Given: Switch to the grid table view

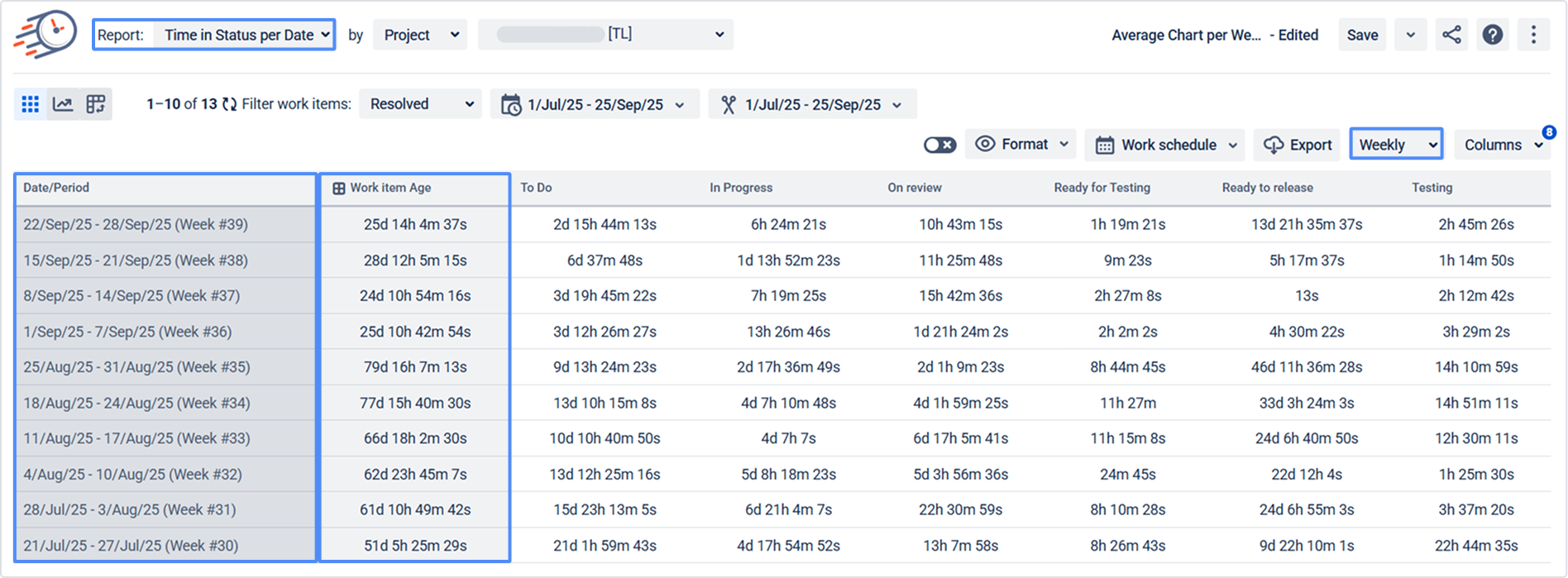Looking at the screenshot, I should click(31, 104).
